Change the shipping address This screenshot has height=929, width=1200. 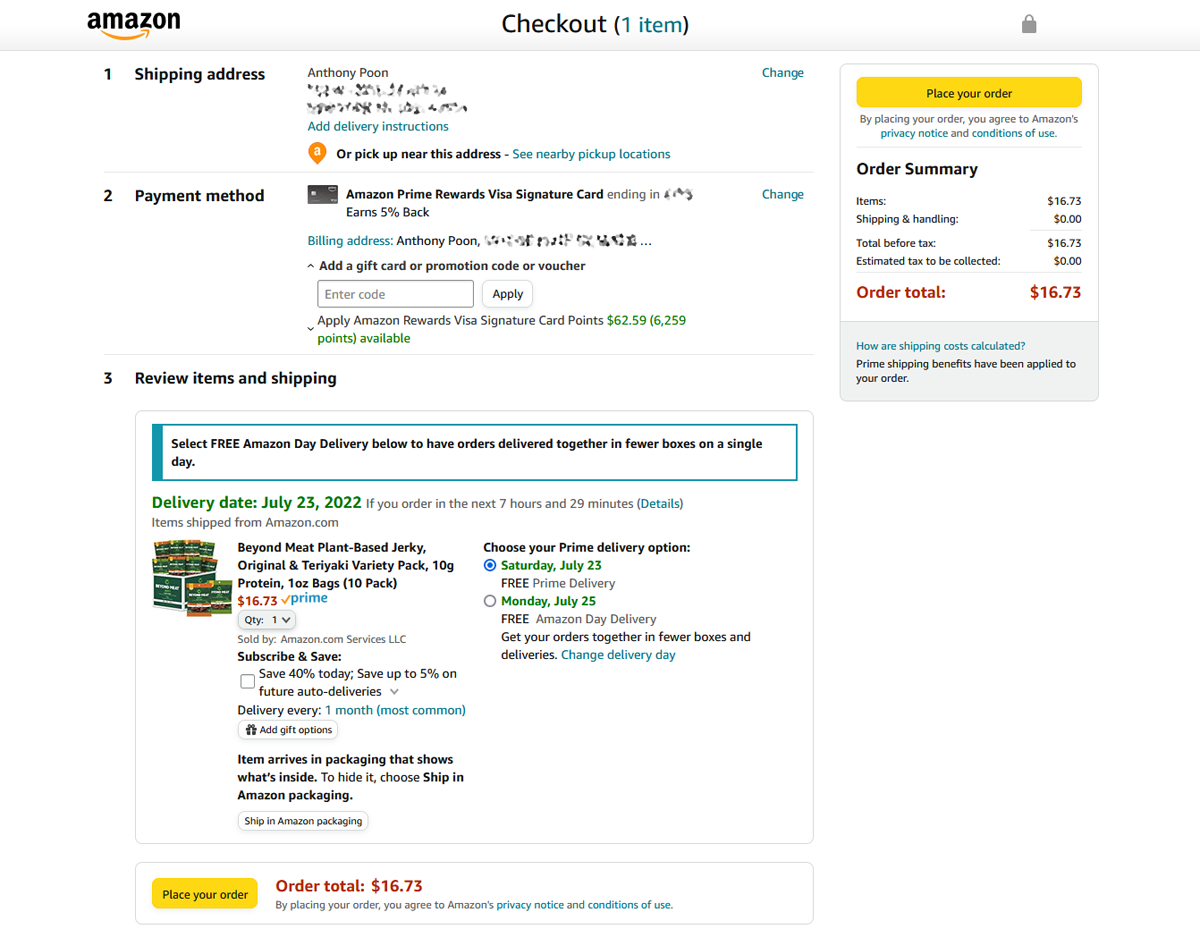point(782,73)
